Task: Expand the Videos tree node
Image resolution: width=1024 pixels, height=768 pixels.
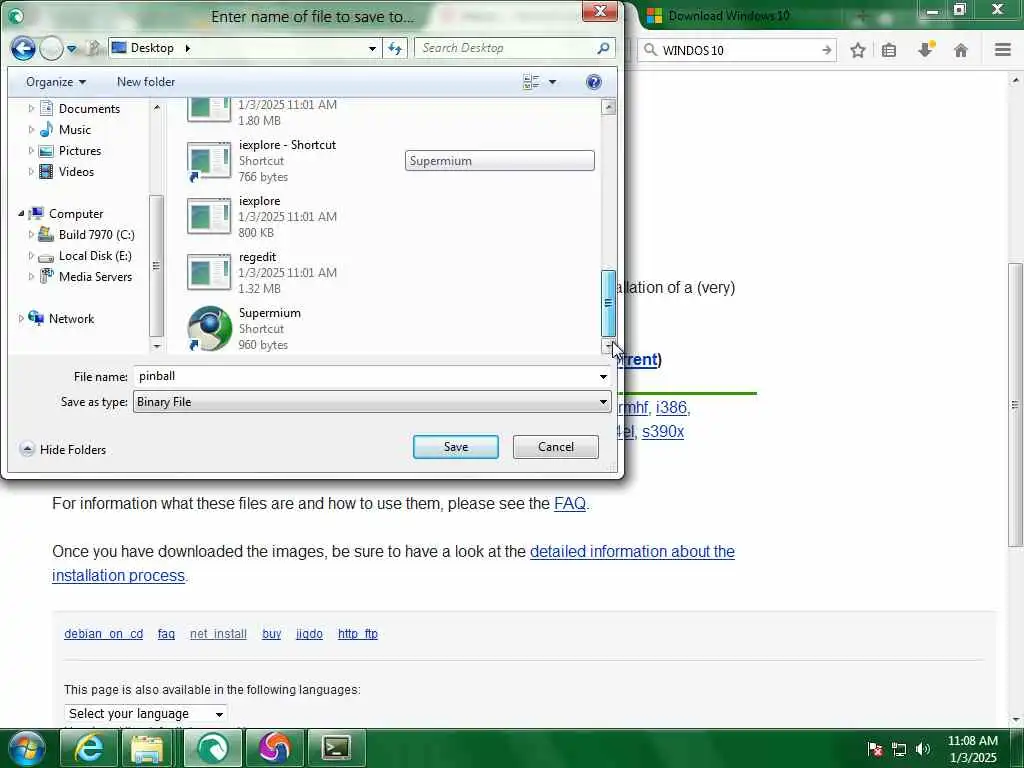Action: [31, 172]
